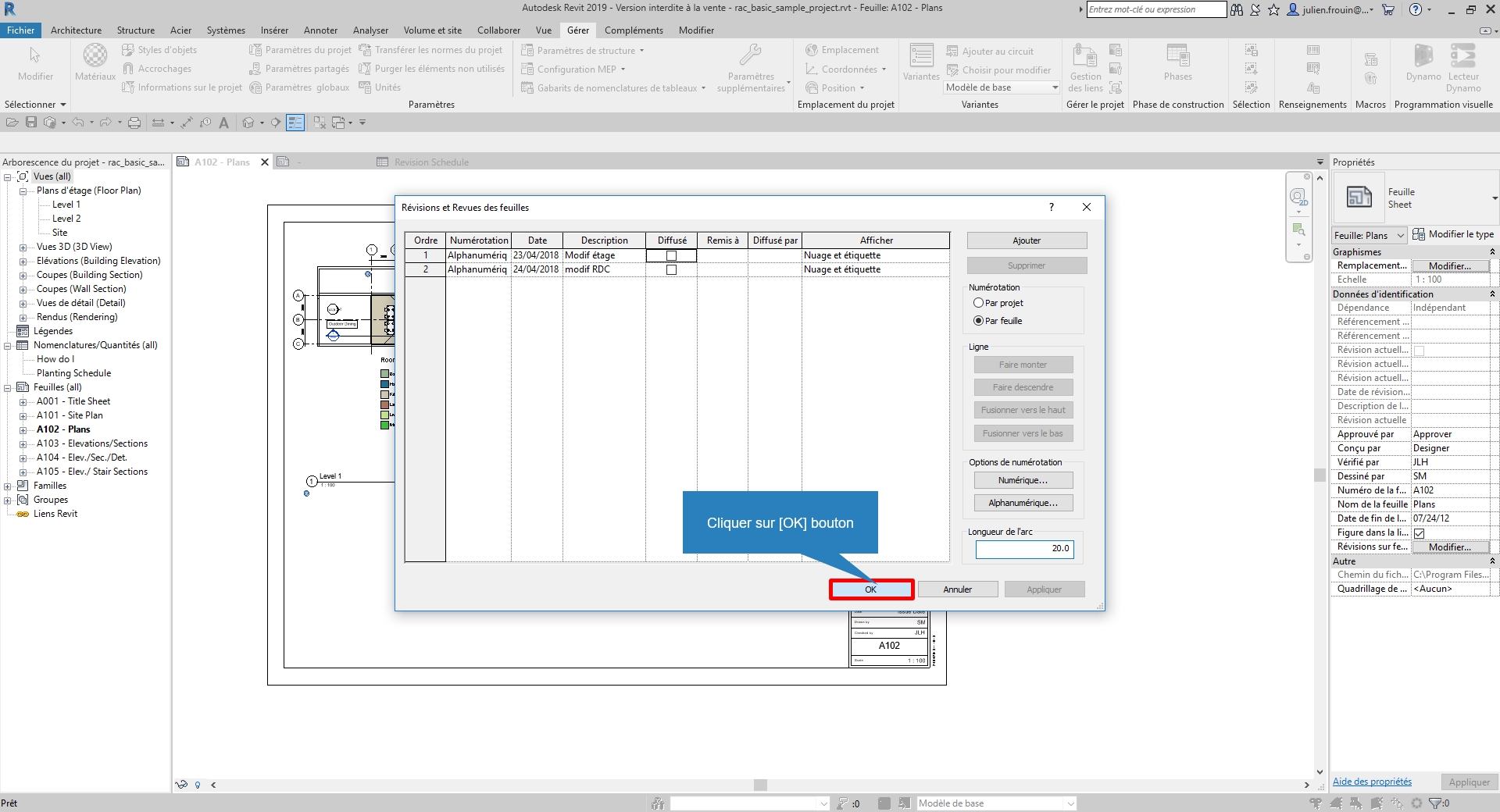The height and width of the screenshot is (812, 1500).
Task: Click the Longueur de l'arc input field
Action: (1024, 549)
